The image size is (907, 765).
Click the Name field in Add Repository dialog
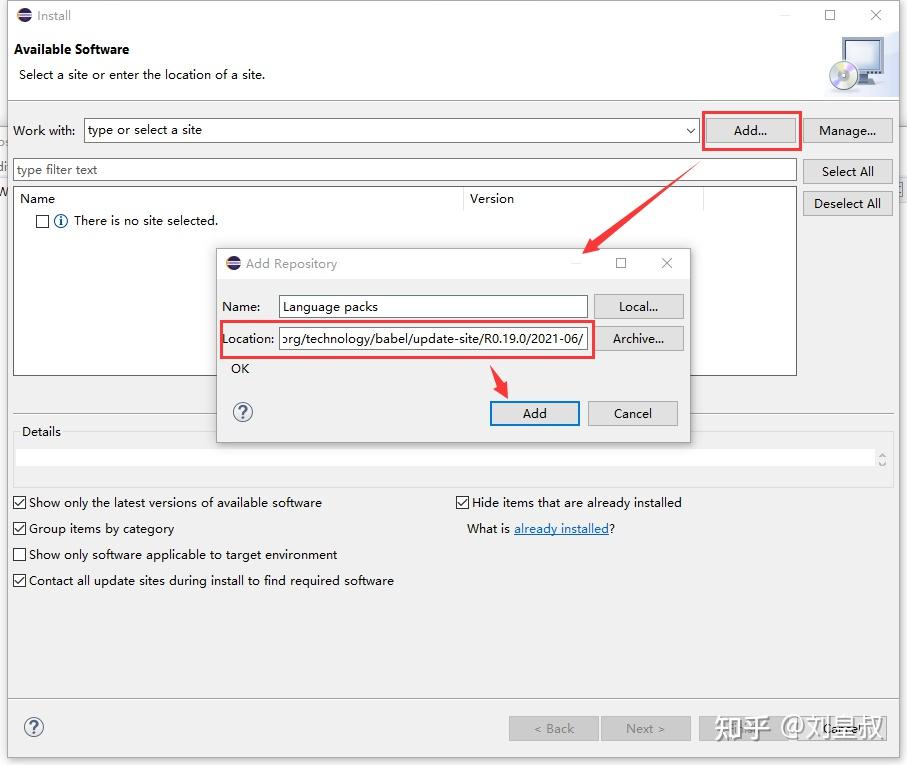pos(433,306)
